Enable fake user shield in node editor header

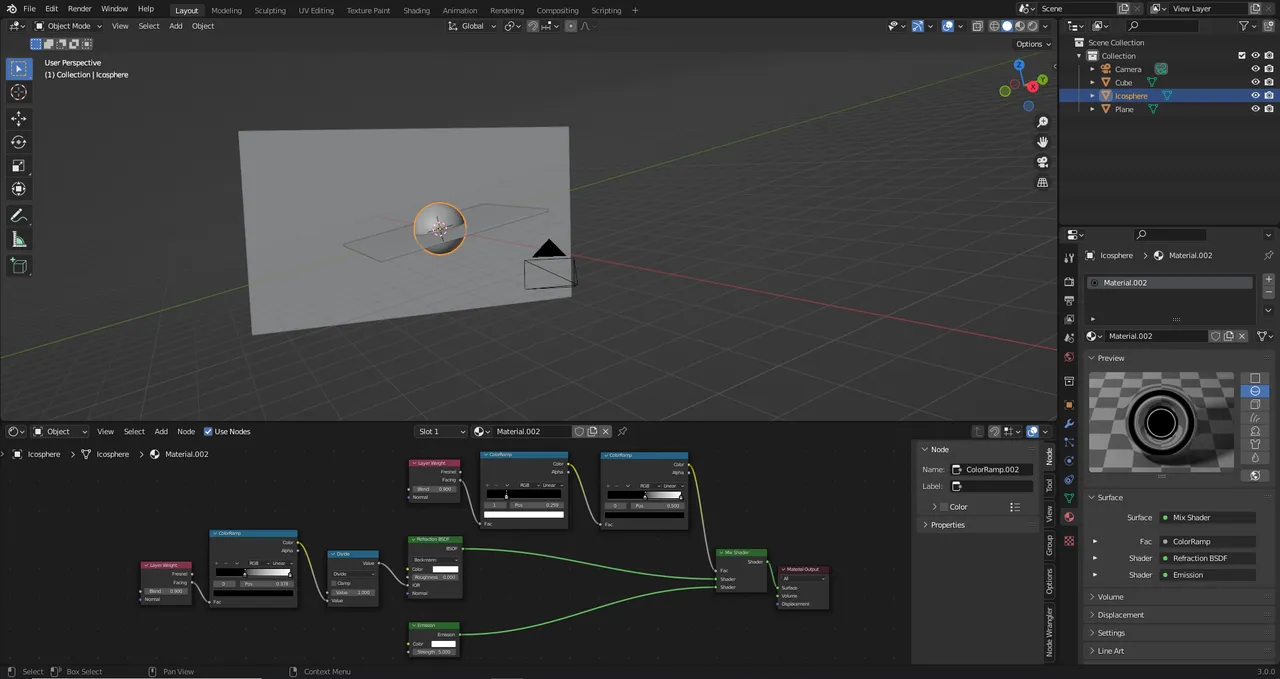[578, 431]
